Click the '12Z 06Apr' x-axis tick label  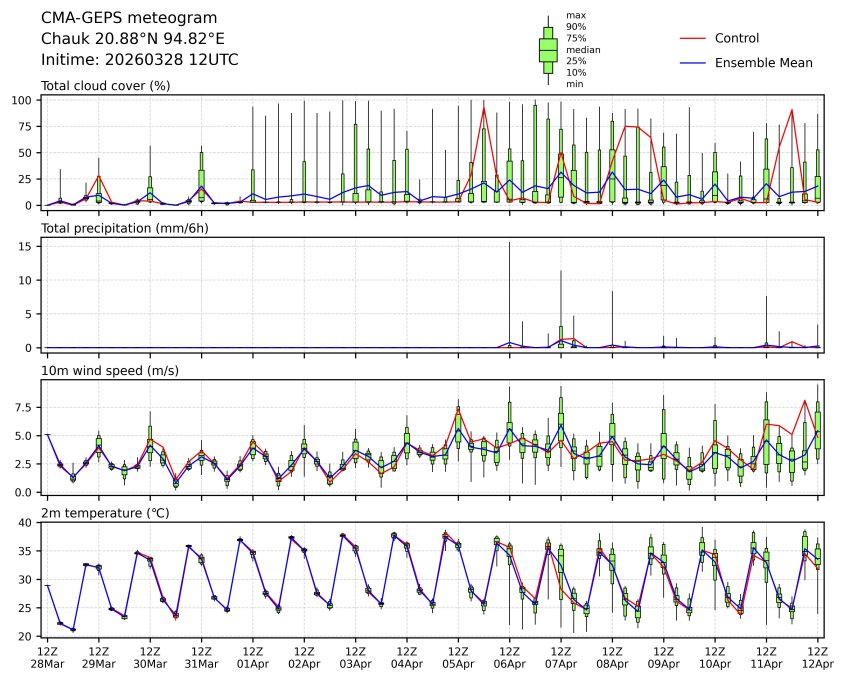coord(508,657)
